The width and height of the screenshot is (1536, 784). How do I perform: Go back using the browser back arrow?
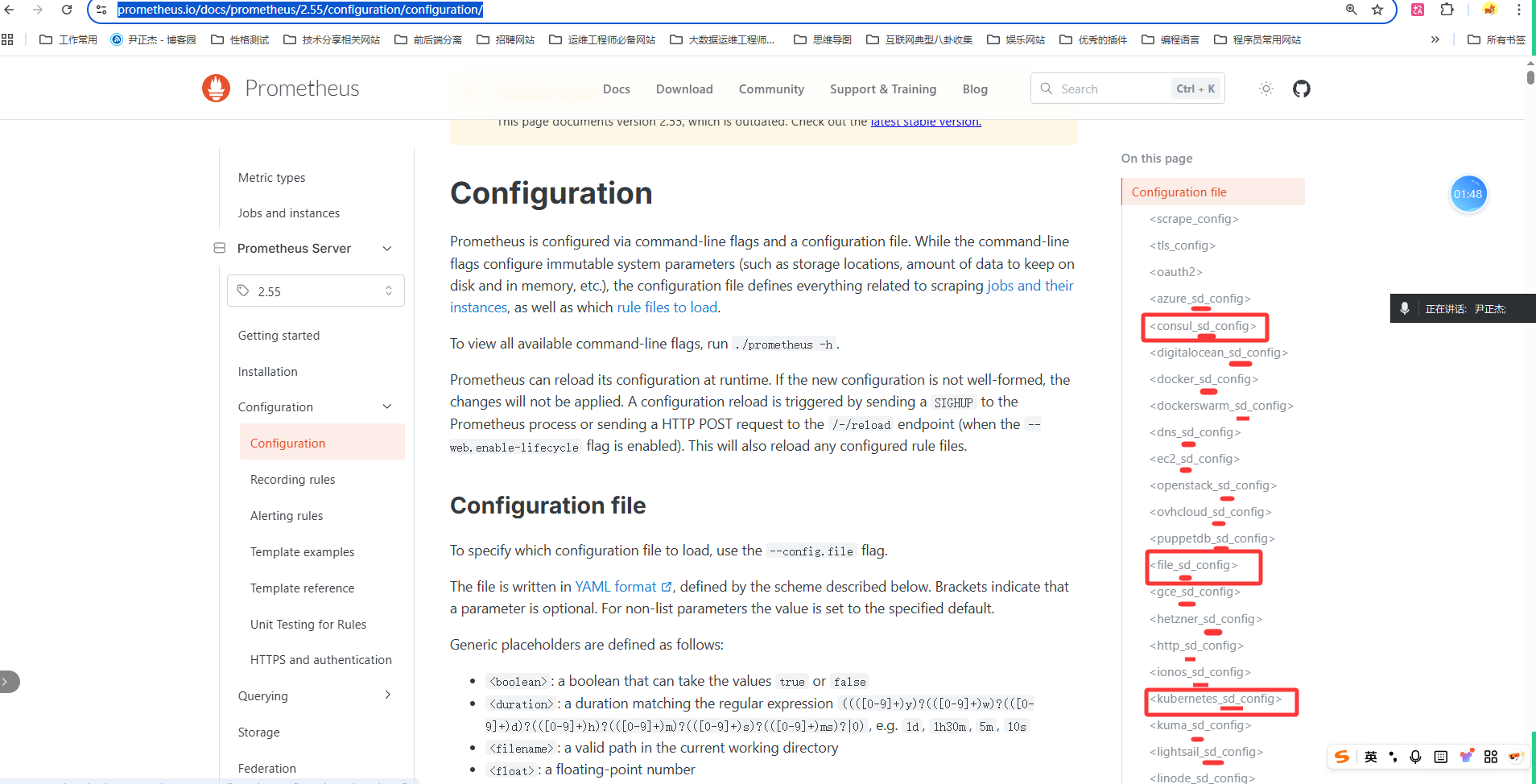10,10
